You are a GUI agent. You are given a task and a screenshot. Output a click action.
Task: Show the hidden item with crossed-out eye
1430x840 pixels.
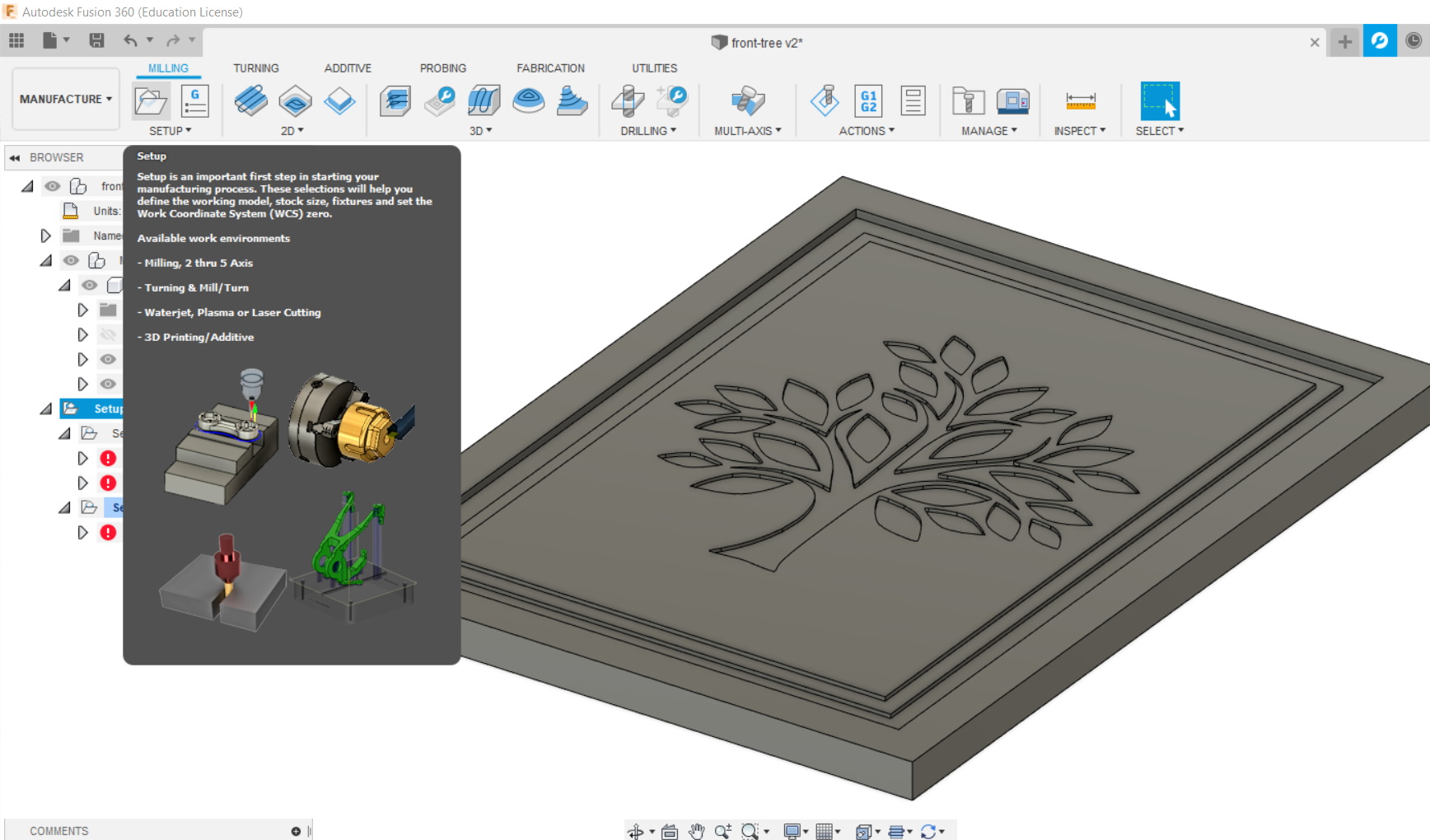pos(108,334)
